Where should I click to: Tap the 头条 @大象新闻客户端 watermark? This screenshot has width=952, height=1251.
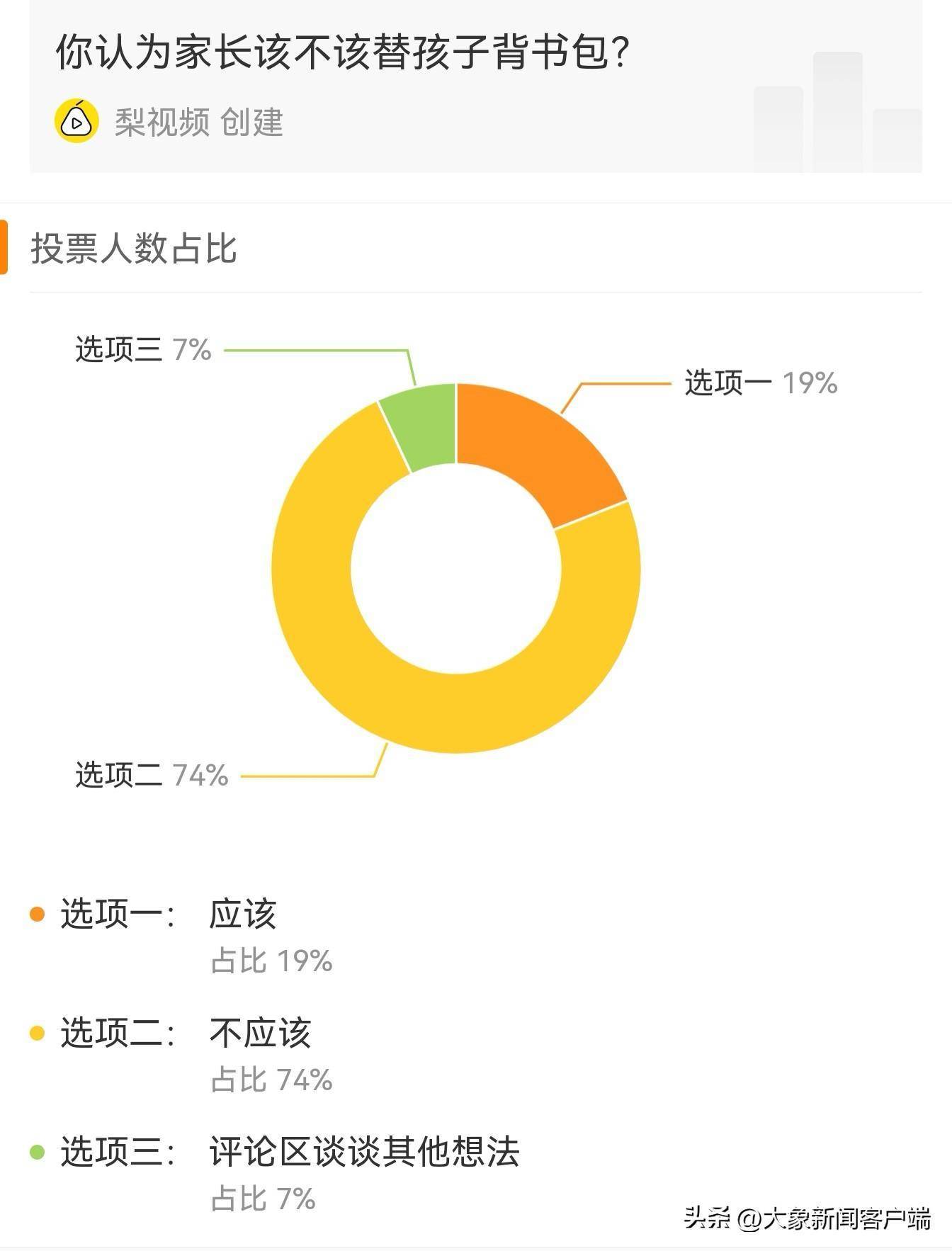tap(807, 1218)
